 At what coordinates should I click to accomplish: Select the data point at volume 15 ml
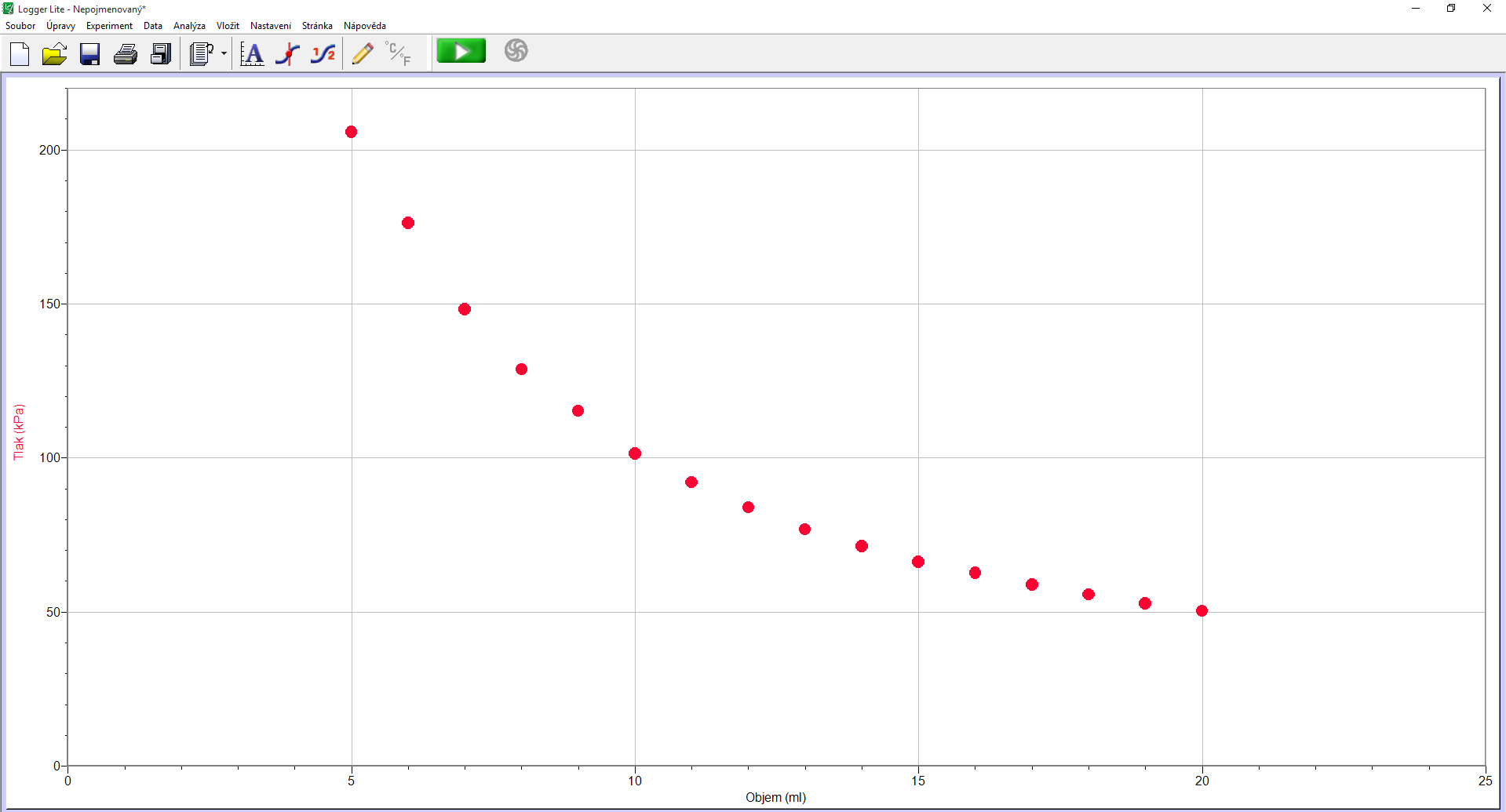click(918, 562)
